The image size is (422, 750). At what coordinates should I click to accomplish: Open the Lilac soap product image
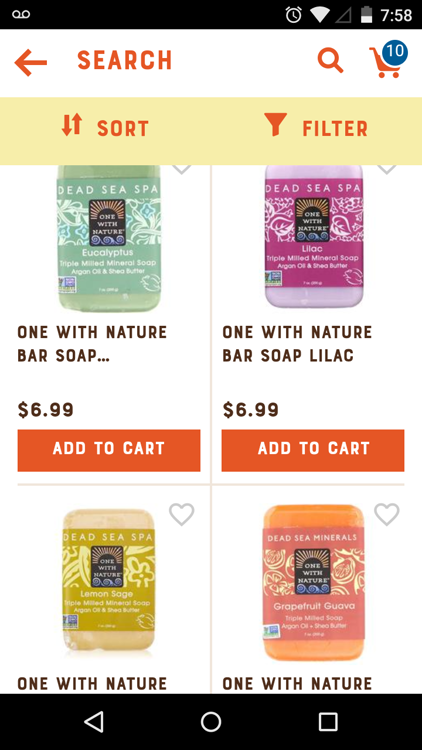point(314,237)
